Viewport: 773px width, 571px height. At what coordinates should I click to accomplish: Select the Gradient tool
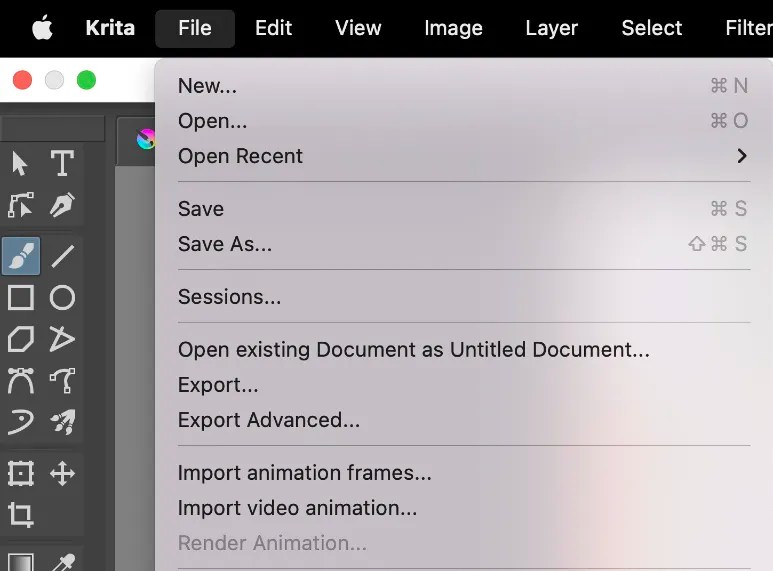coord(21,562)
